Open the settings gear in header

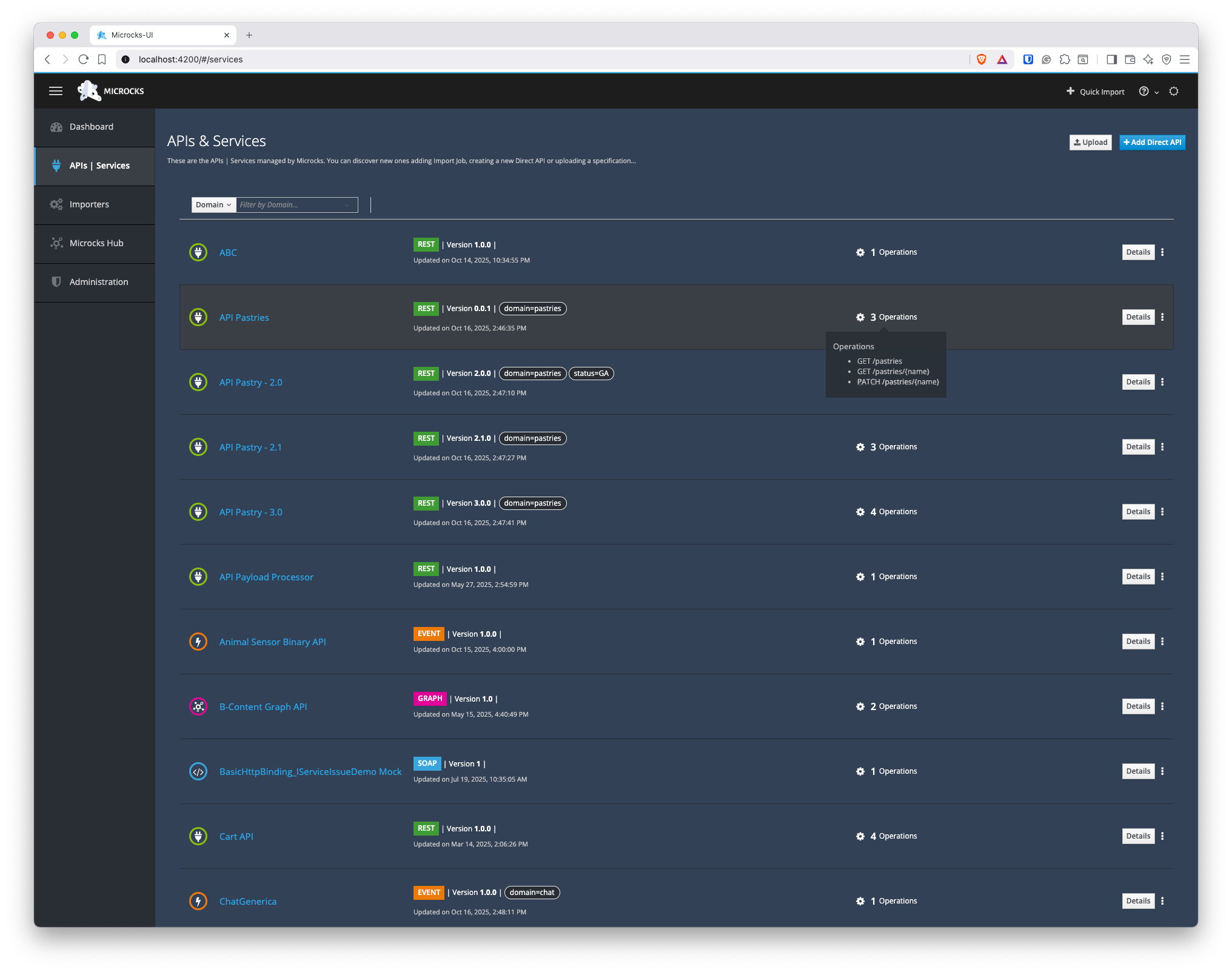[x=1174, y=92]
